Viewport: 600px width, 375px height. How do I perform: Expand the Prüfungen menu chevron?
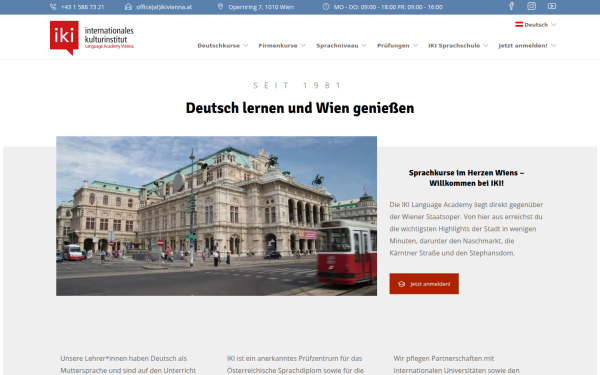pyautogui.click(x=415, y=46)
